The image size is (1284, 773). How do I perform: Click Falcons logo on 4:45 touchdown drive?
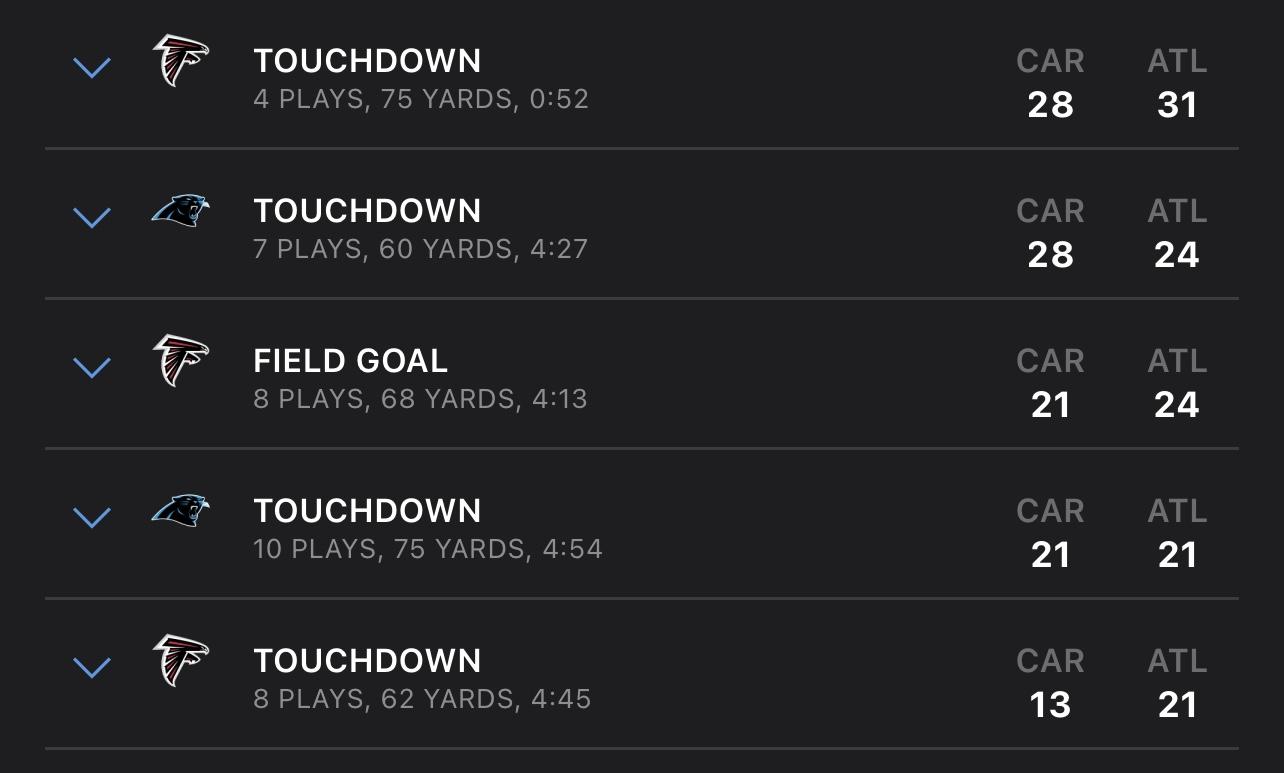point(181,660)
